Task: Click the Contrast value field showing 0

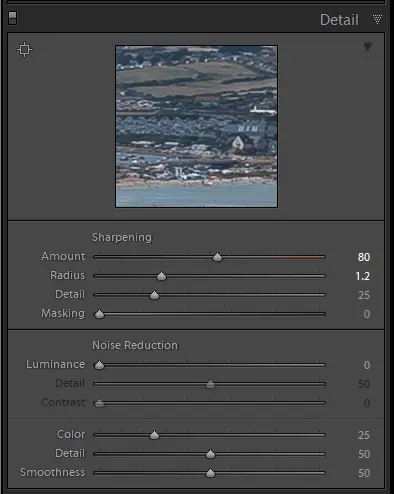Action: 367,403
